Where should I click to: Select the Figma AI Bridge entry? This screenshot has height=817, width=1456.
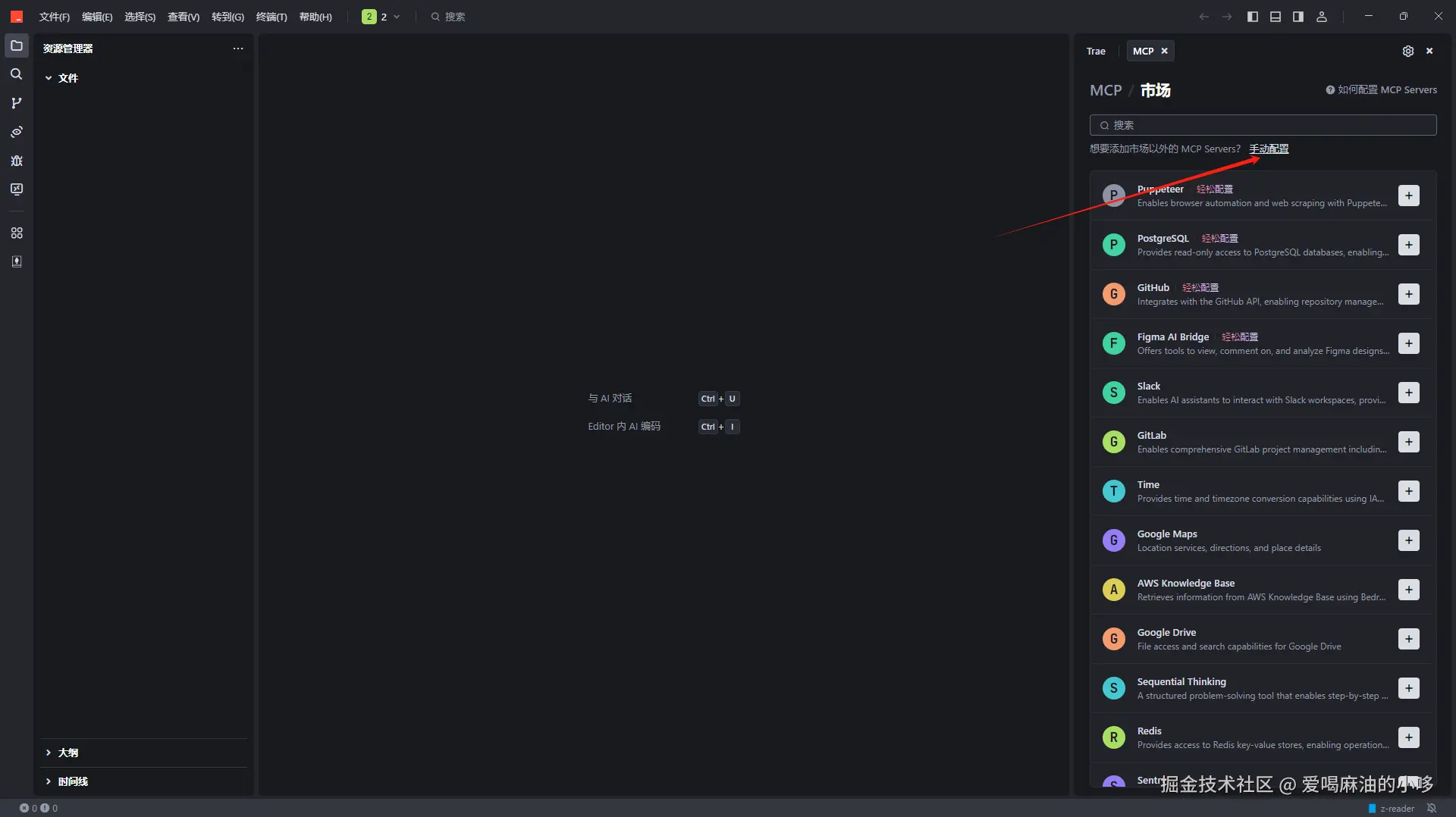pos(1263,343)
